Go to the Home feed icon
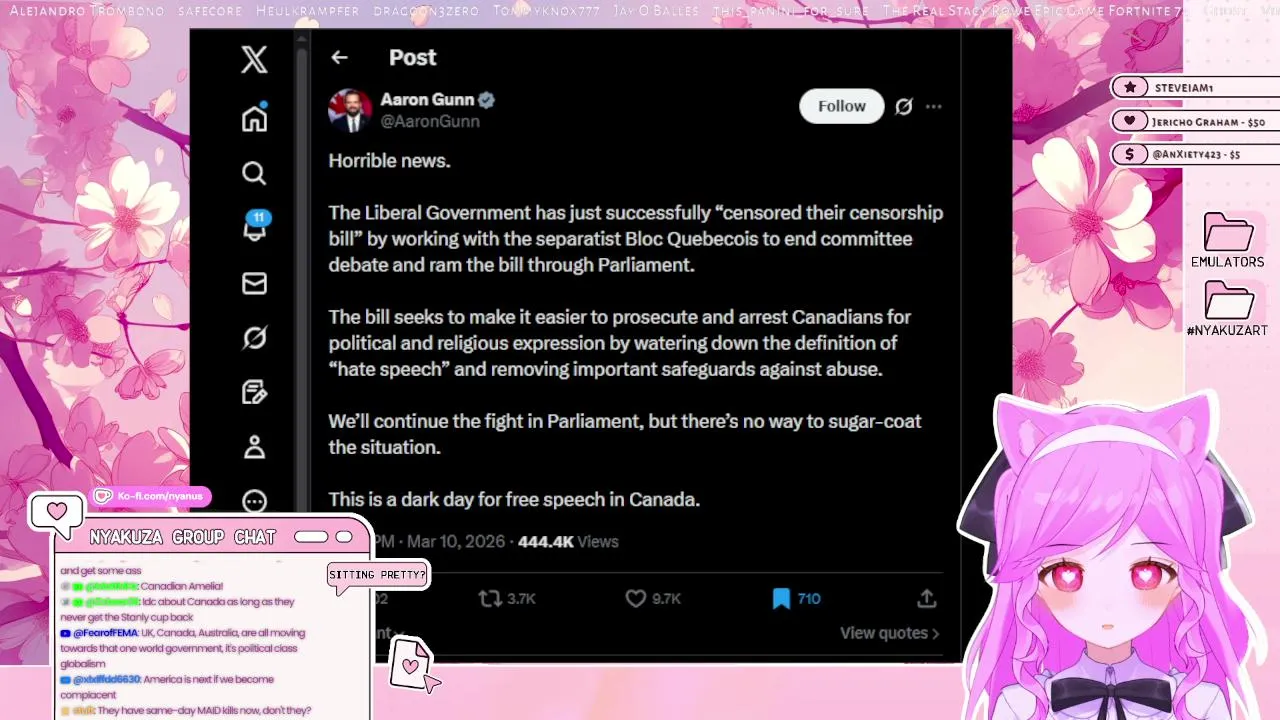This screenshot has height=720, width=1280. (x=254, y=117)
